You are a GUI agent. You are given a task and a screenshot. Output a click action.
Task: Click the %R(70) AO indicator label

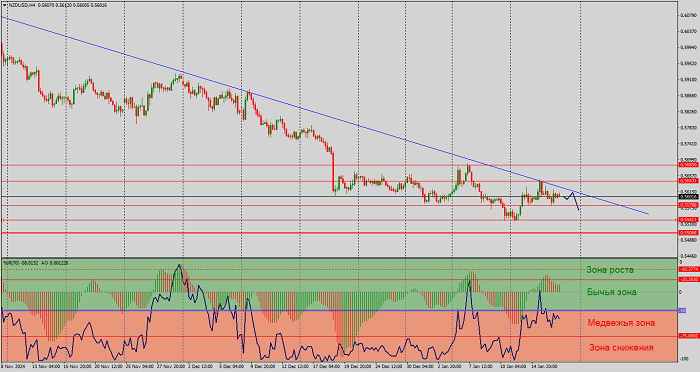coord(36,263)
